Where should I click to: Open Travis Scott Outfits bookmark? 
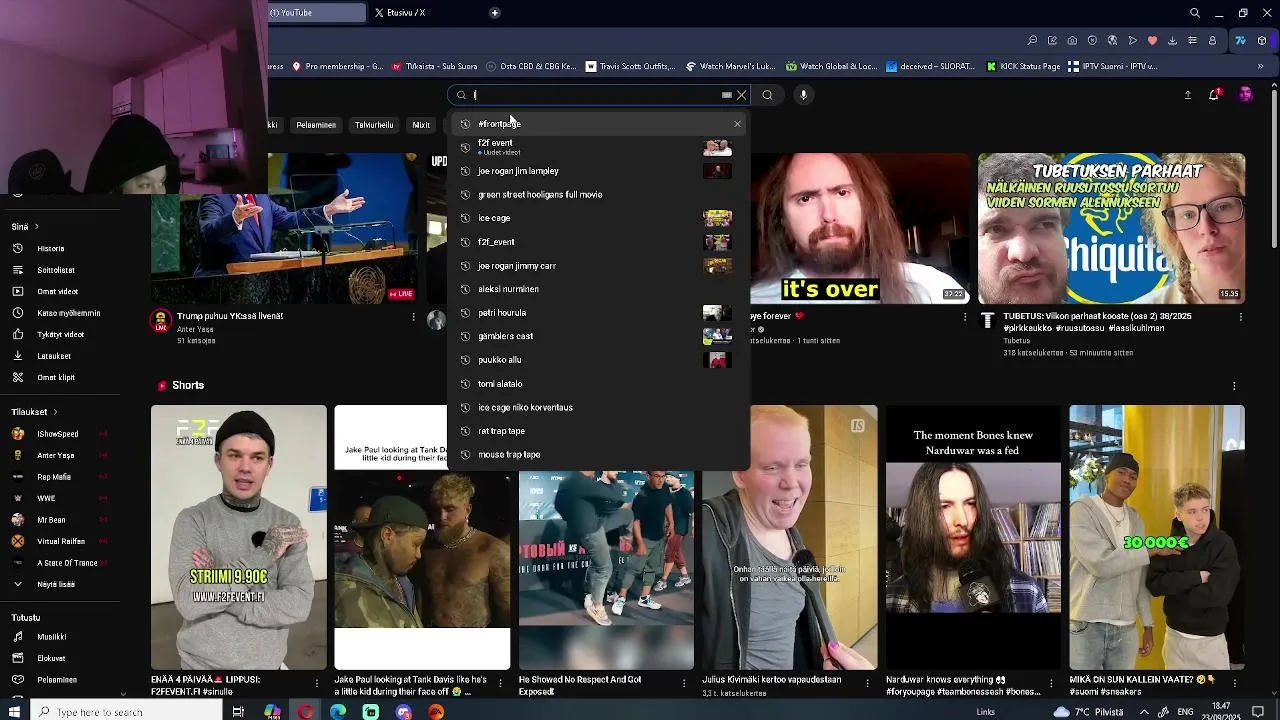click(631, 67)
